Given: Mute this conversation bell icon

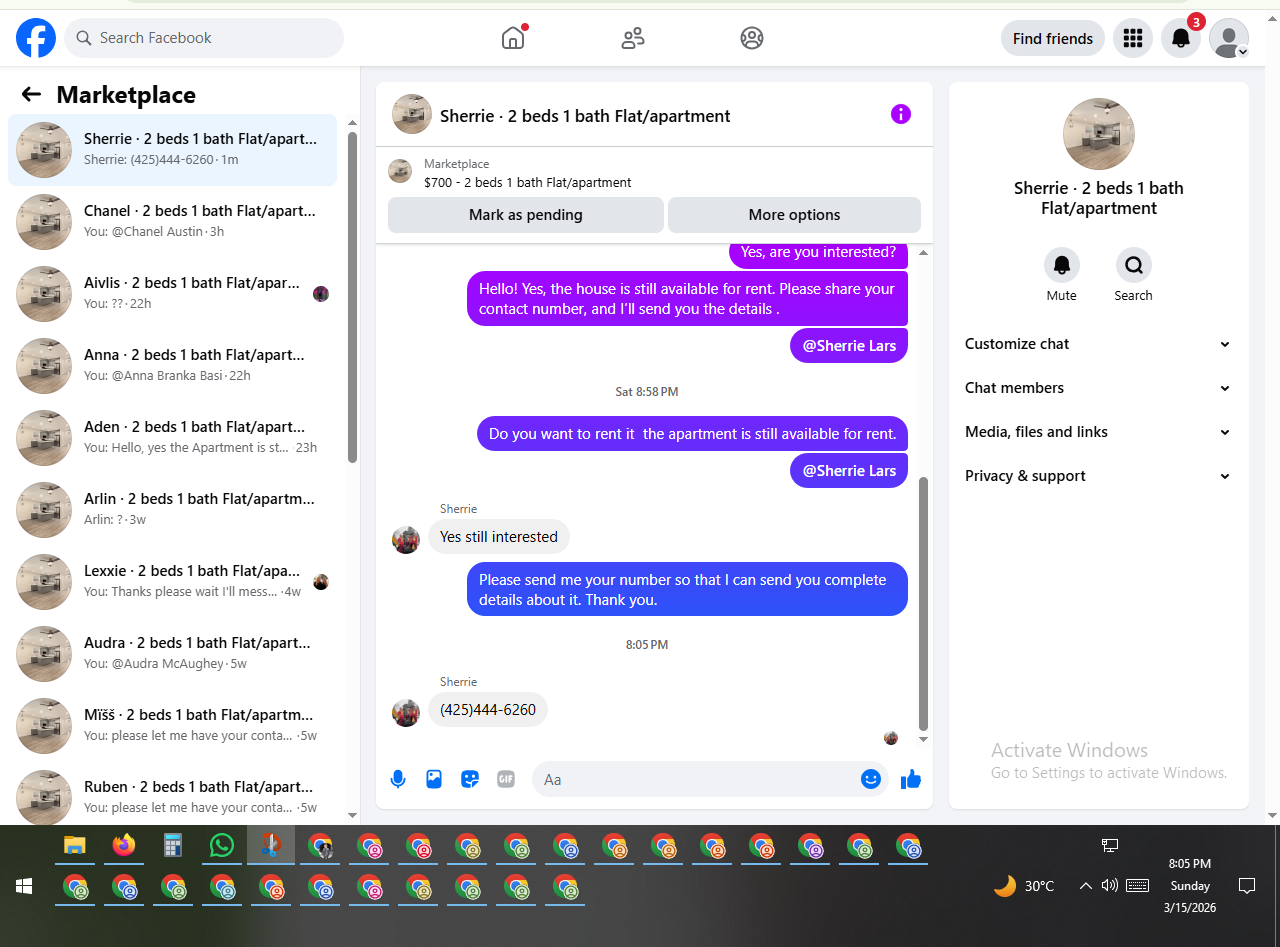Looking at the screenshot, I should [x=1062, y=265].
